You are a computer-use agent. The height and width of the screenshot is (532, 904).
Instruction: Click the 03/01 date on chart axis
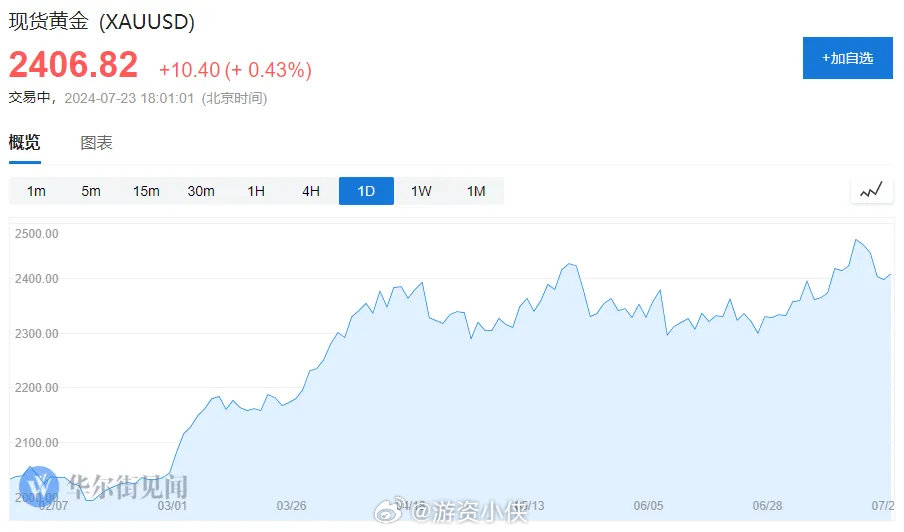[x=172, y=506]
